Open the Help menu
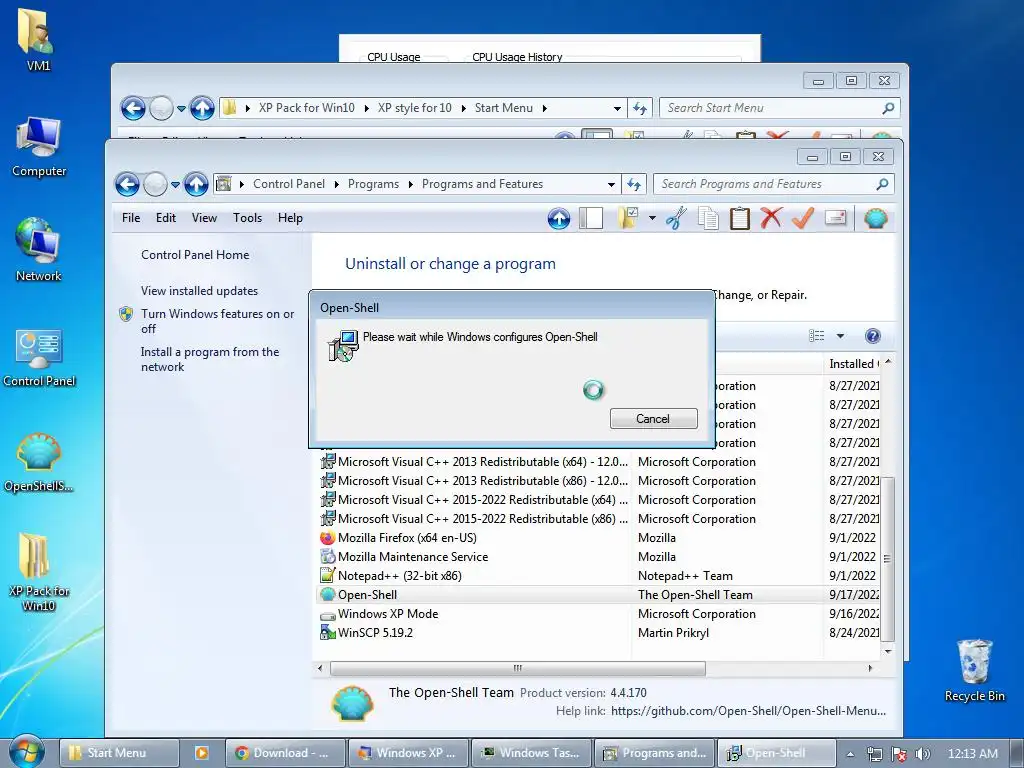 point(290,218)
